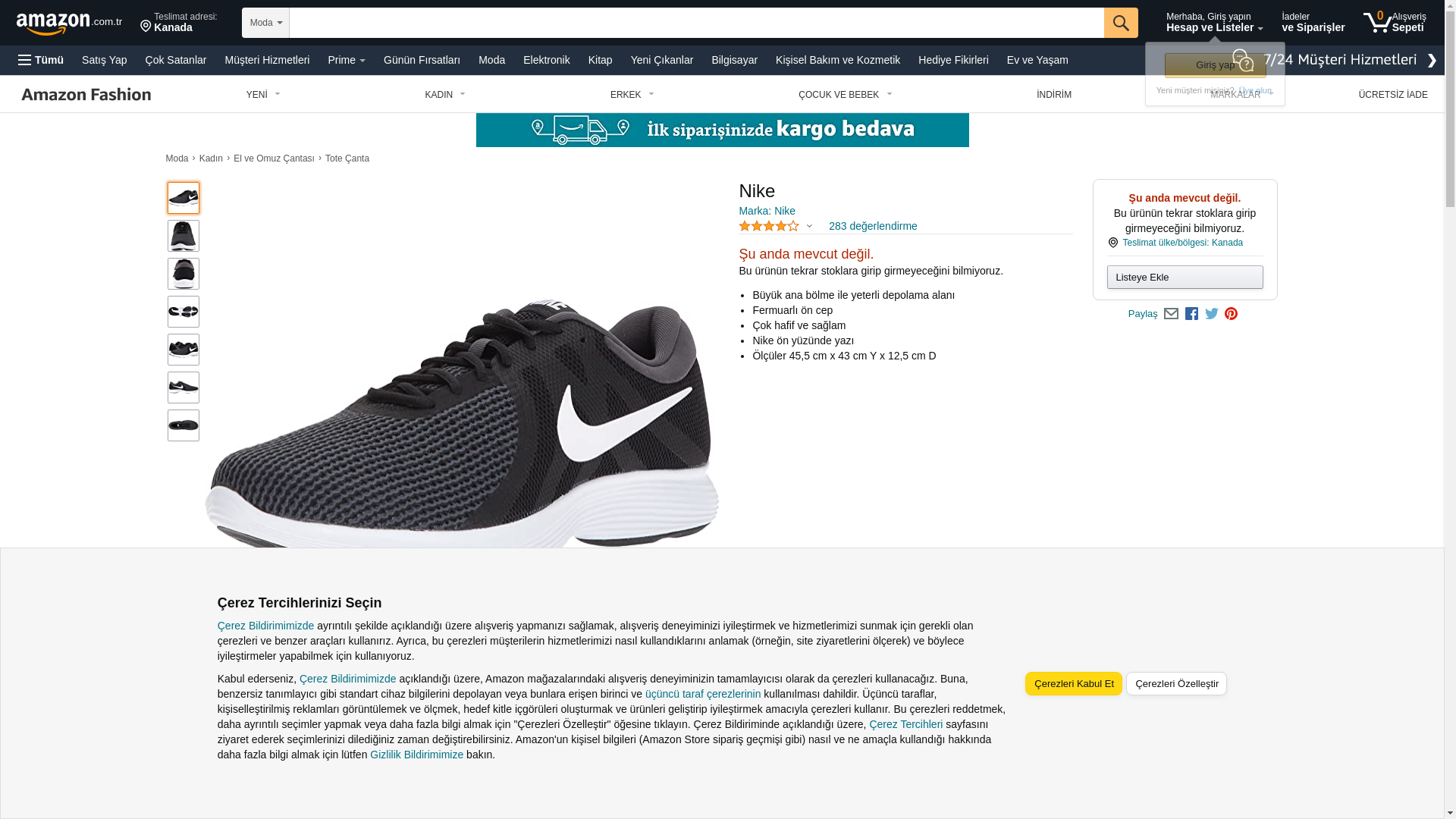1456x819 pixels.
Task: Click the Listeye Ekle button
Action: (1185, 277)
